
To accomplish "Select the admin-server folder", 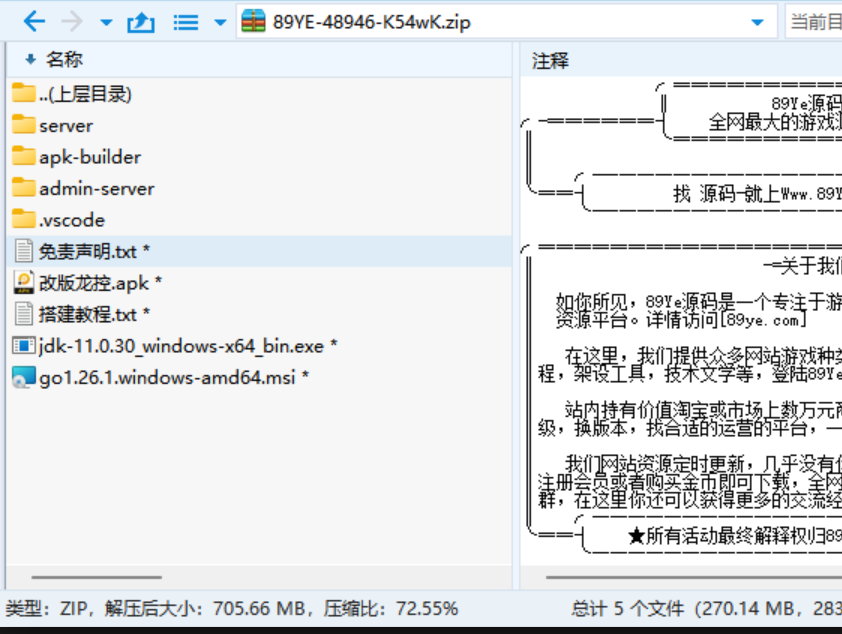I will pyautogui.click(x=96, y=188).
